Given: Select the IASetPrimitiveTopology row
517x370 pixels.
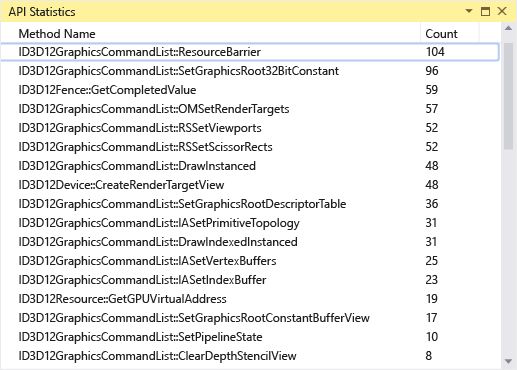Looking at the screenshot, I should pos(250,223).
